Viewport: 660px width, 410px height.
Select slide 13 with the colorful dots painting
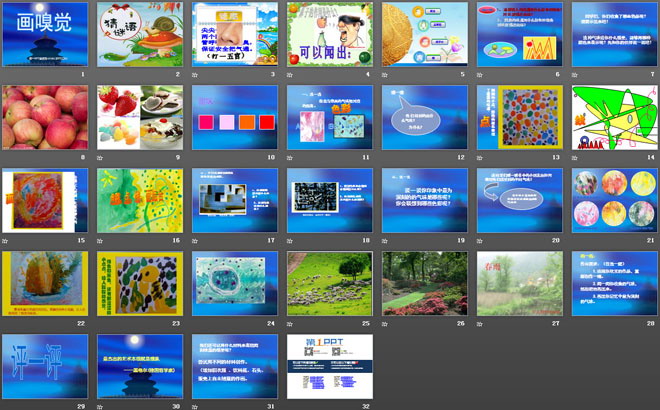[520, 117]
